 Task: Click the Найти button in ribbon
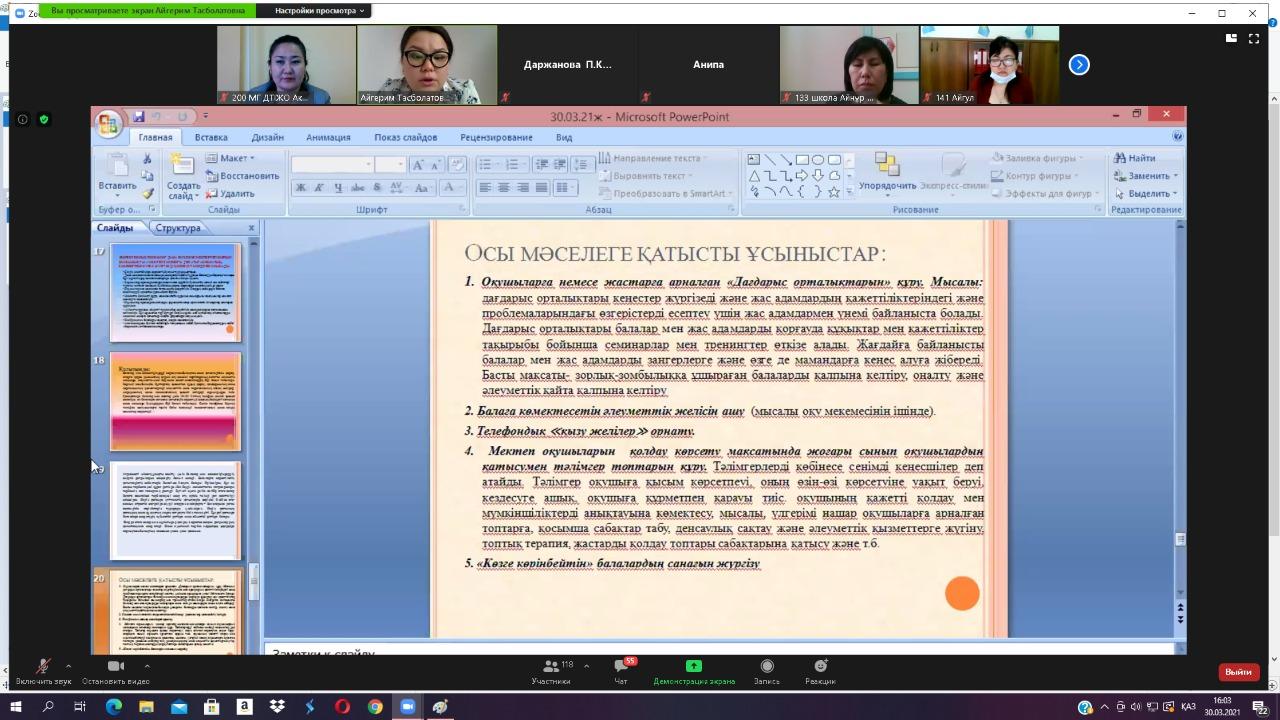(x=1135, y=158)
